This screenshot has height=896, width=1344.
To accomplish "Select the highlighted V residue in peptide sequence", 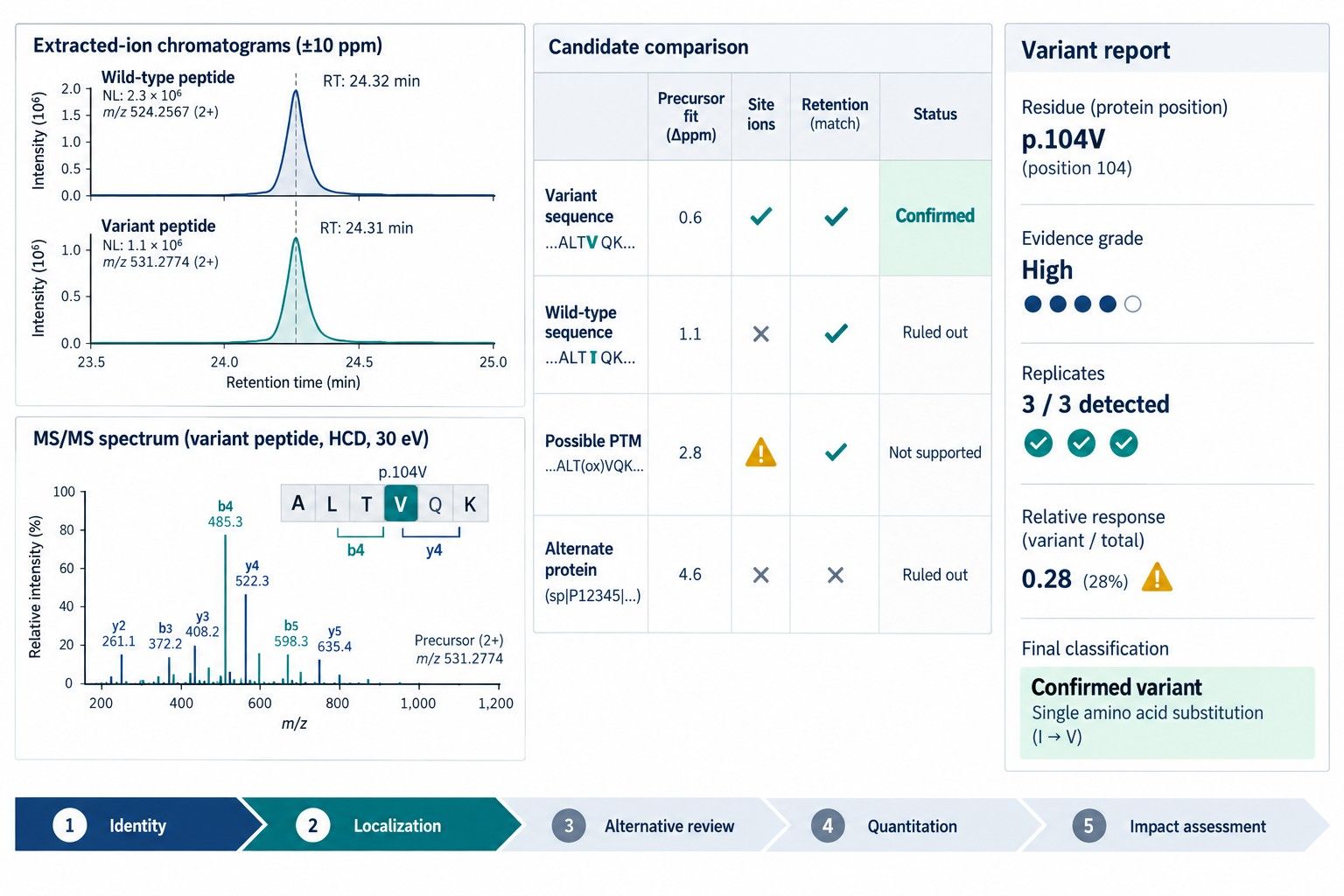I will (x=401, y=504).
